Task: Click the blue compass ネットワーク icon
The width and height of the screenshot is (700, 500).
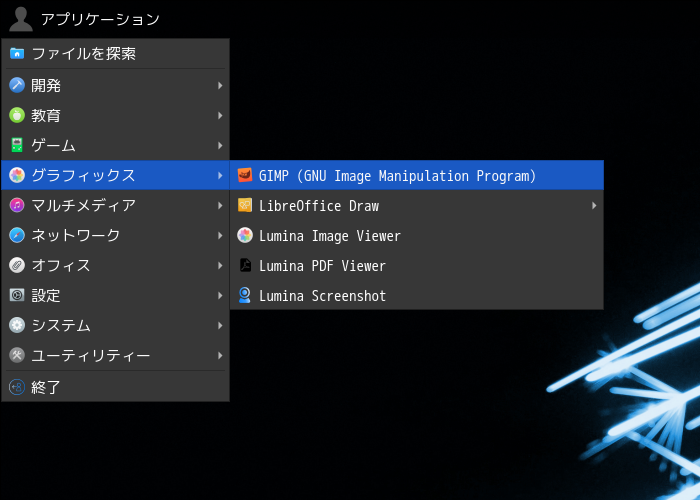Action: tap(17, 235)
